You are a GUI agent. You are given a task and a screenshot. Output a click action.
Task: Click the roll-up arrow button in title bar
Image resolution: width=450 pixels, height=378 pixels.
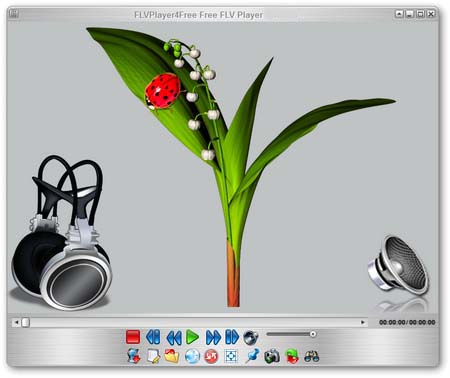(399, 14)
